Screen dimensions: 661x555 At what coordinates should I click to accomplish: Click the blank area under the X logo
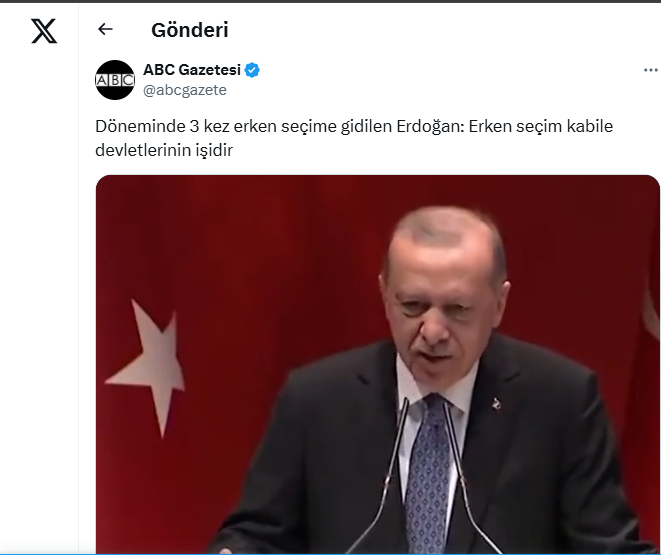(39, 295)
